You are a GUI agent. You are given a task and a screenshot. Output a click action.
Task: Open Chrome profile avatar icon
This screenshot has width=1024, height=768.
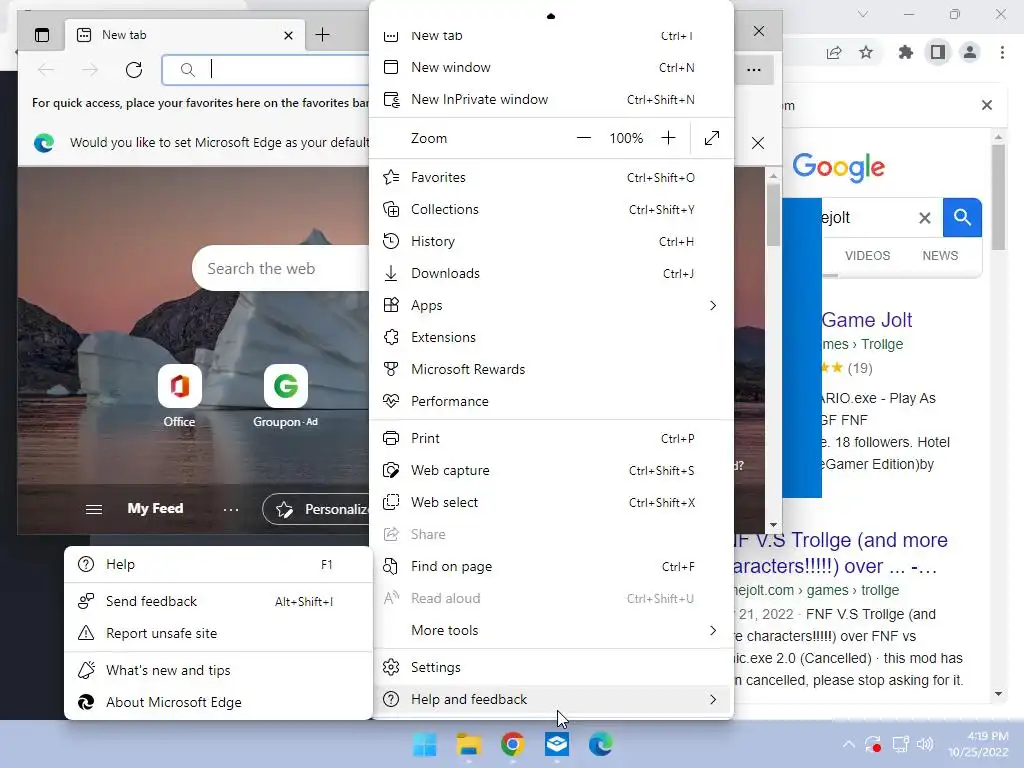click(970, 52)
